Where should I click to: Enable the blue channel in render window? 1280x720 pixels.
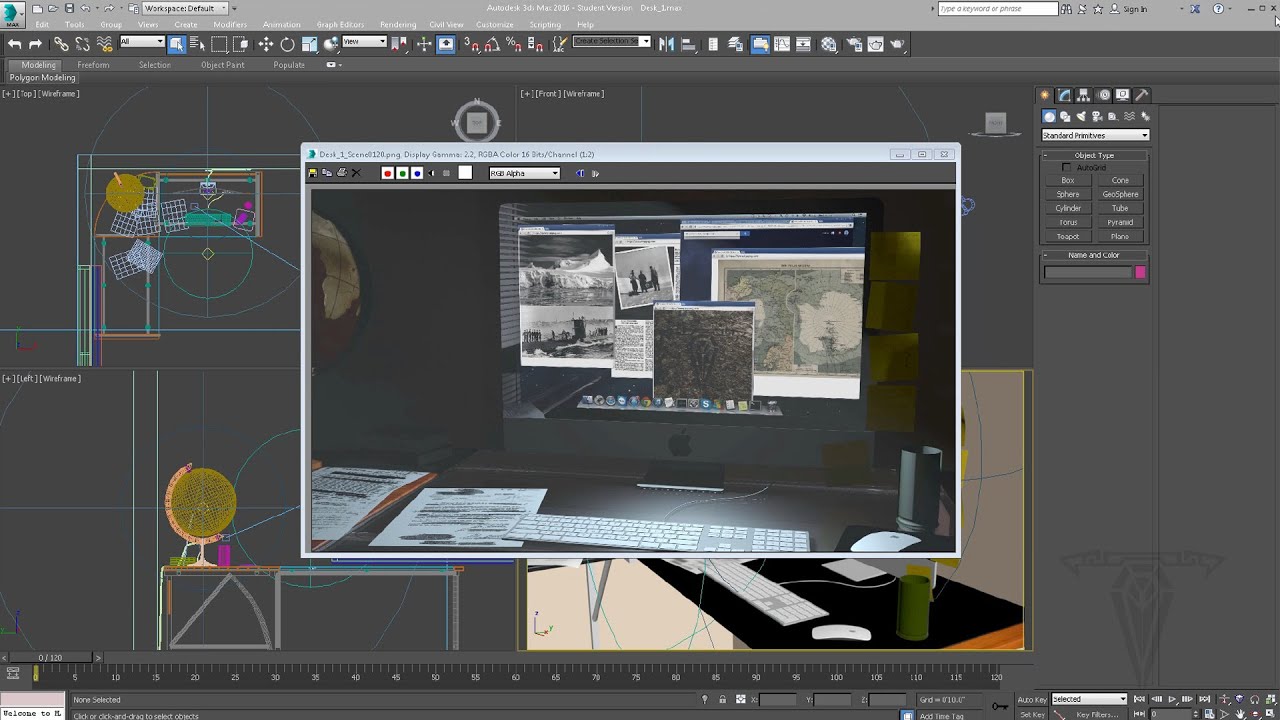coord(417,173)
